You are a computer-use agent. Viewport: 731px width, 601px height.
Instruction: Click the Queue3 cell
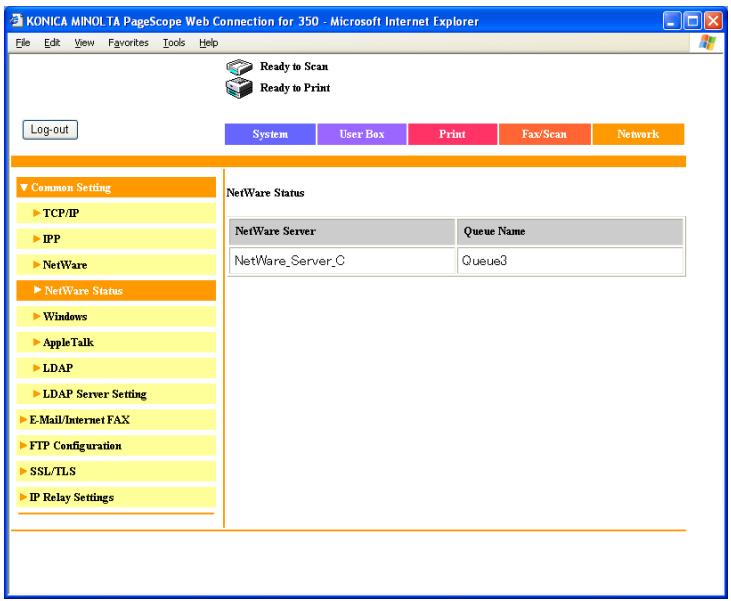(571, 261)
